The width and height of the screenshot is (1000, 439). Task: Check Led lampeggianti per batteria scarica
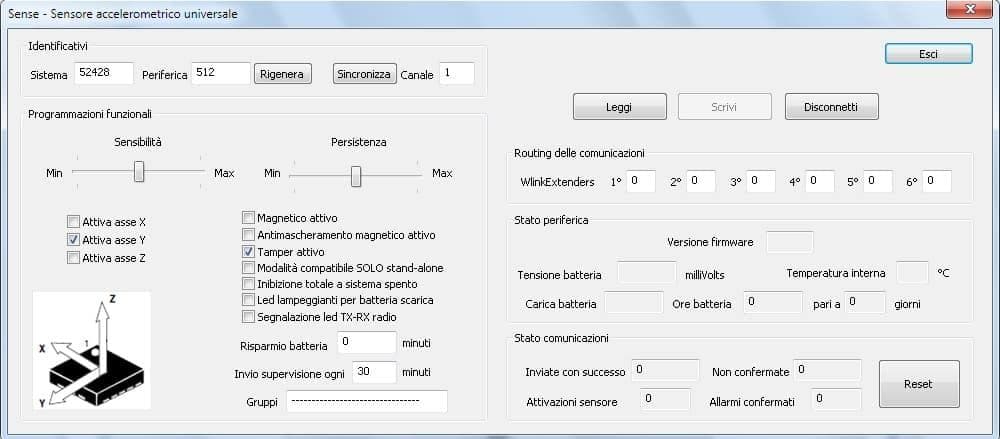(249, 300)
